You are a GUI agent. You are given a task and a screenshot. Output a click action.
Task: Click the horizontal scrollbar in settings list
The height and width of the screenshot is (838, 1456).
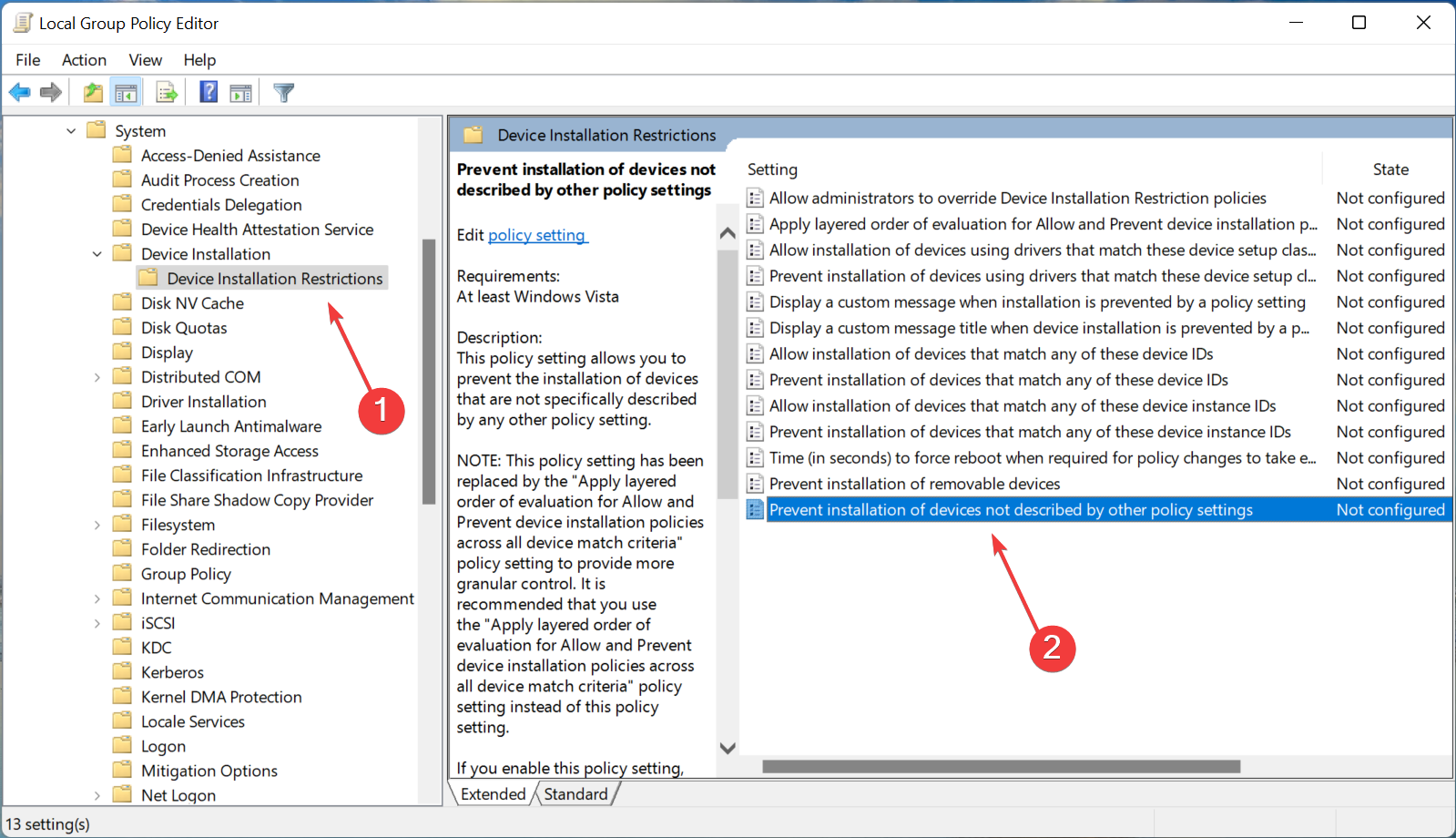[x=1001, y=767]
